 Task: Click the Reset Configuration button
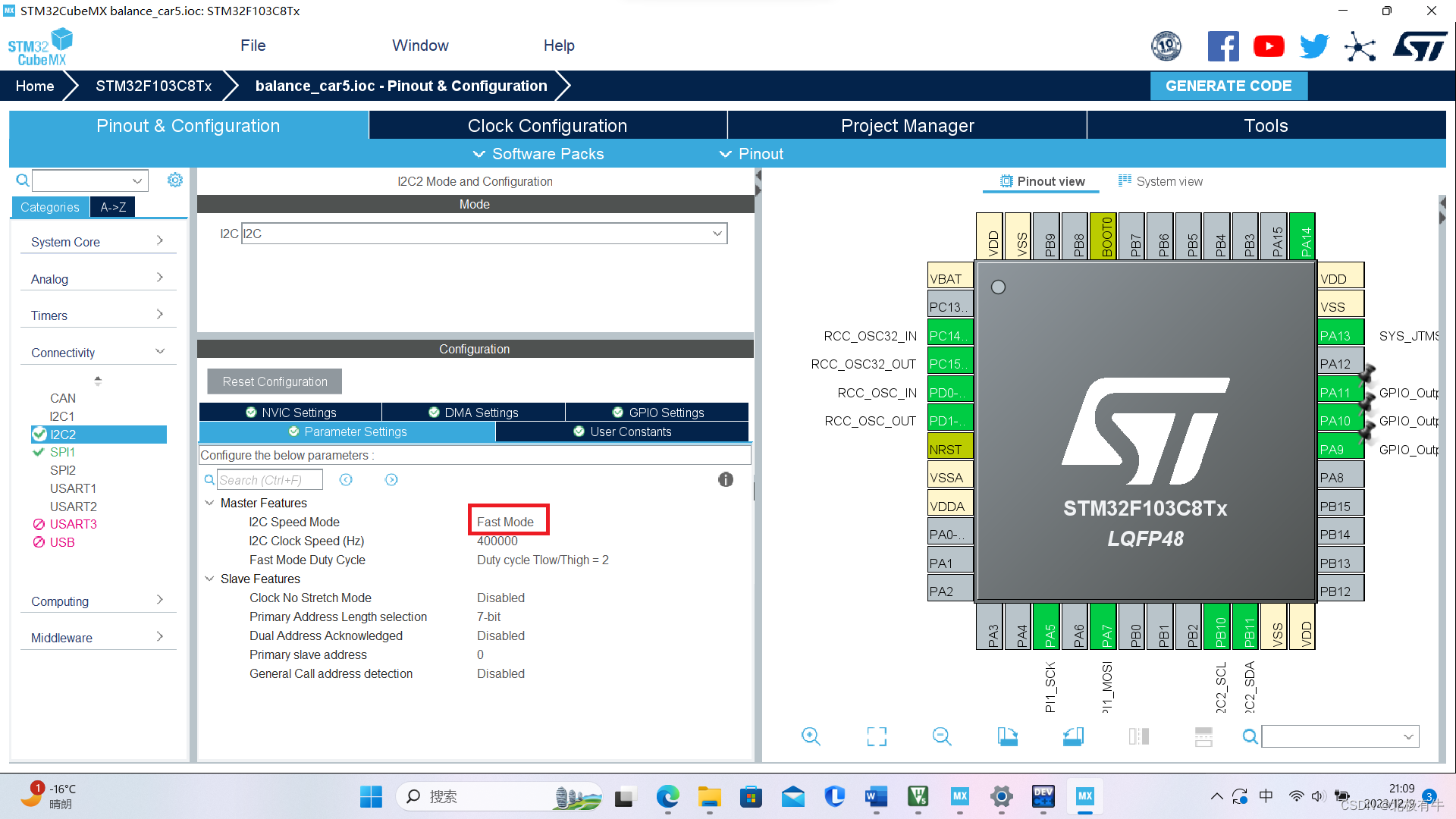coord(275,381)
